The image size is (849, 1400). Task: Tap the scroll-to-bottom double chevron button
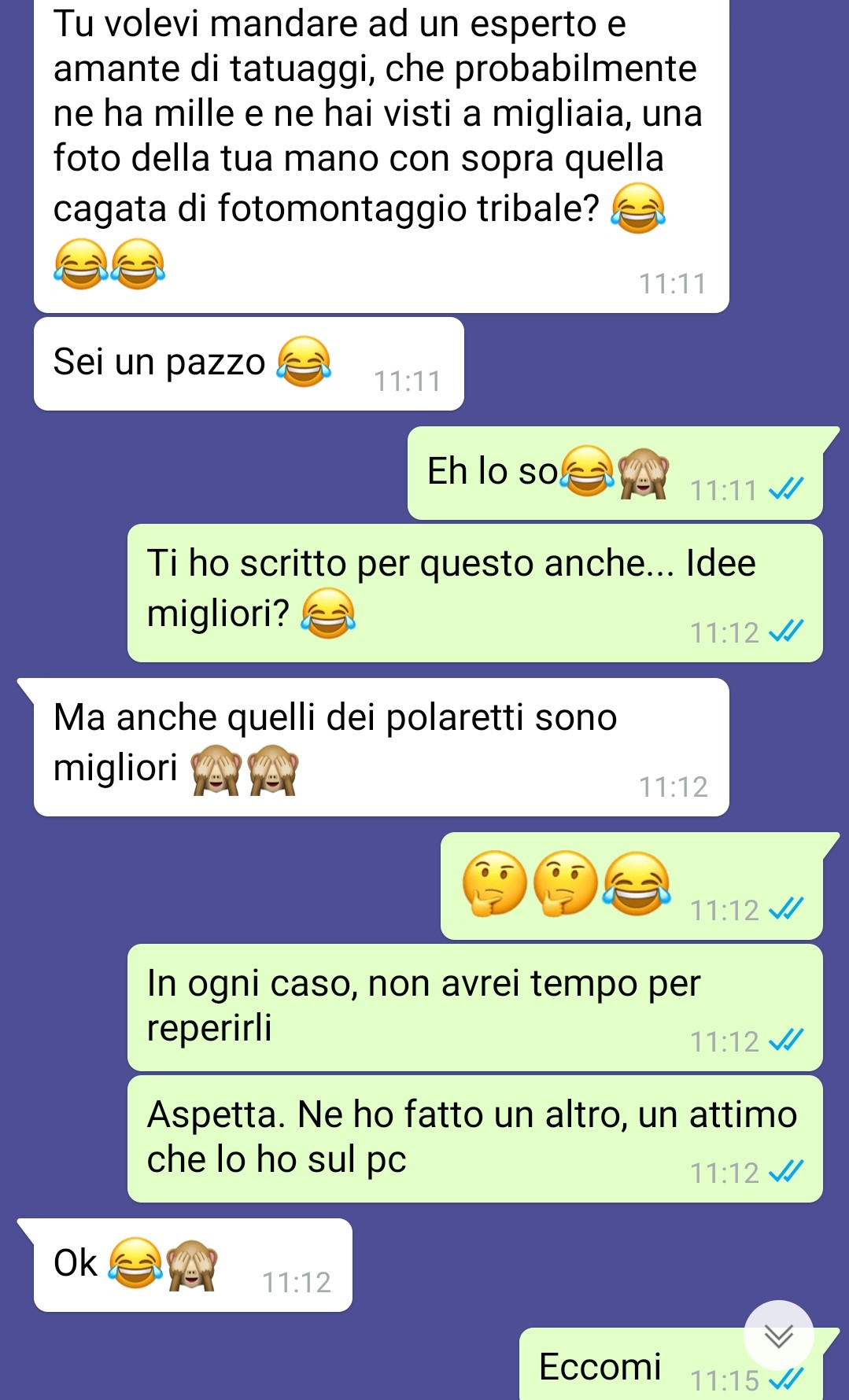pos(778,1335)
